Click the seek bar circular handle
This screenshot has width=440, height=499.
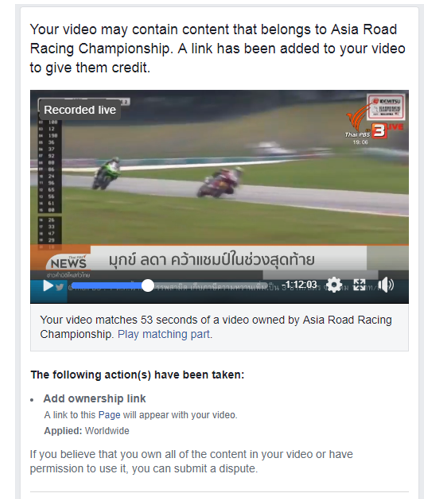(147, 286)
